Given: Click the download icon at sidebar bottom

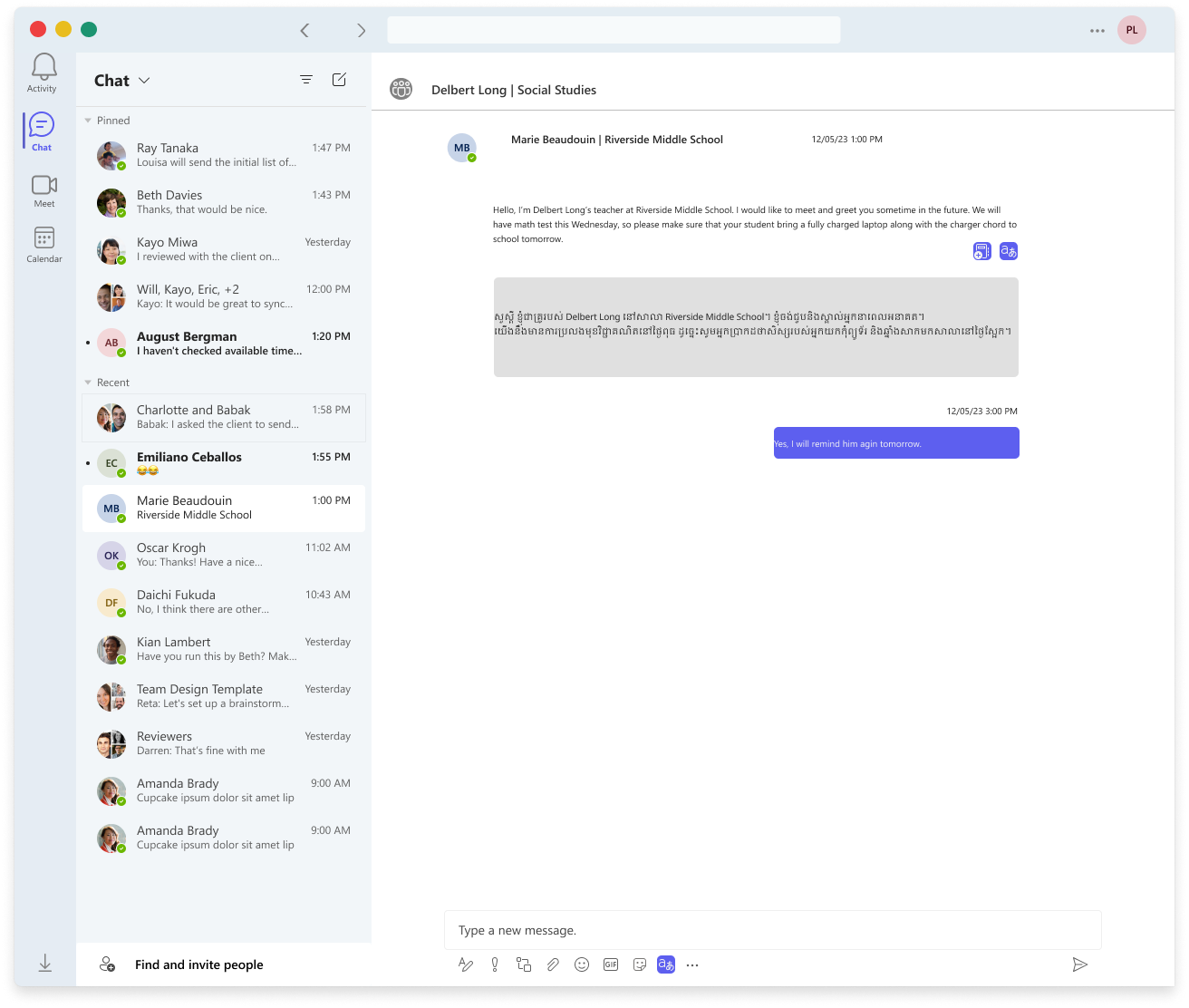Looking at the screenshot, I should 44,964.
